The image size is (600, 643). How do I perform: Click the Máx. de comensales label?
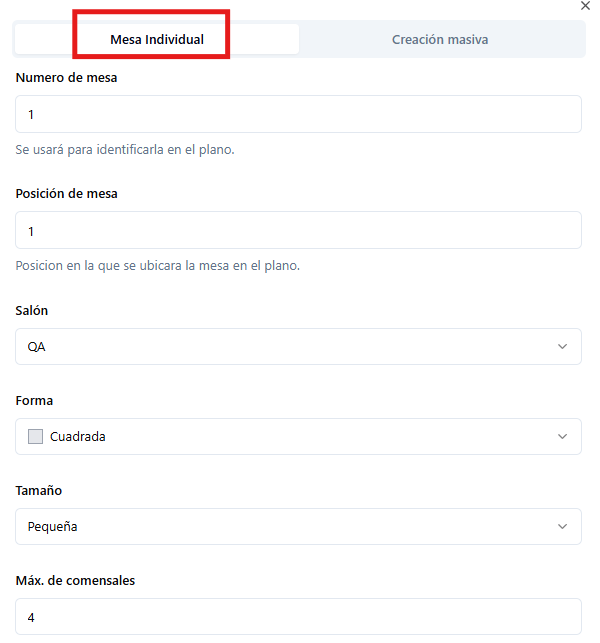[x=75, y=581]
